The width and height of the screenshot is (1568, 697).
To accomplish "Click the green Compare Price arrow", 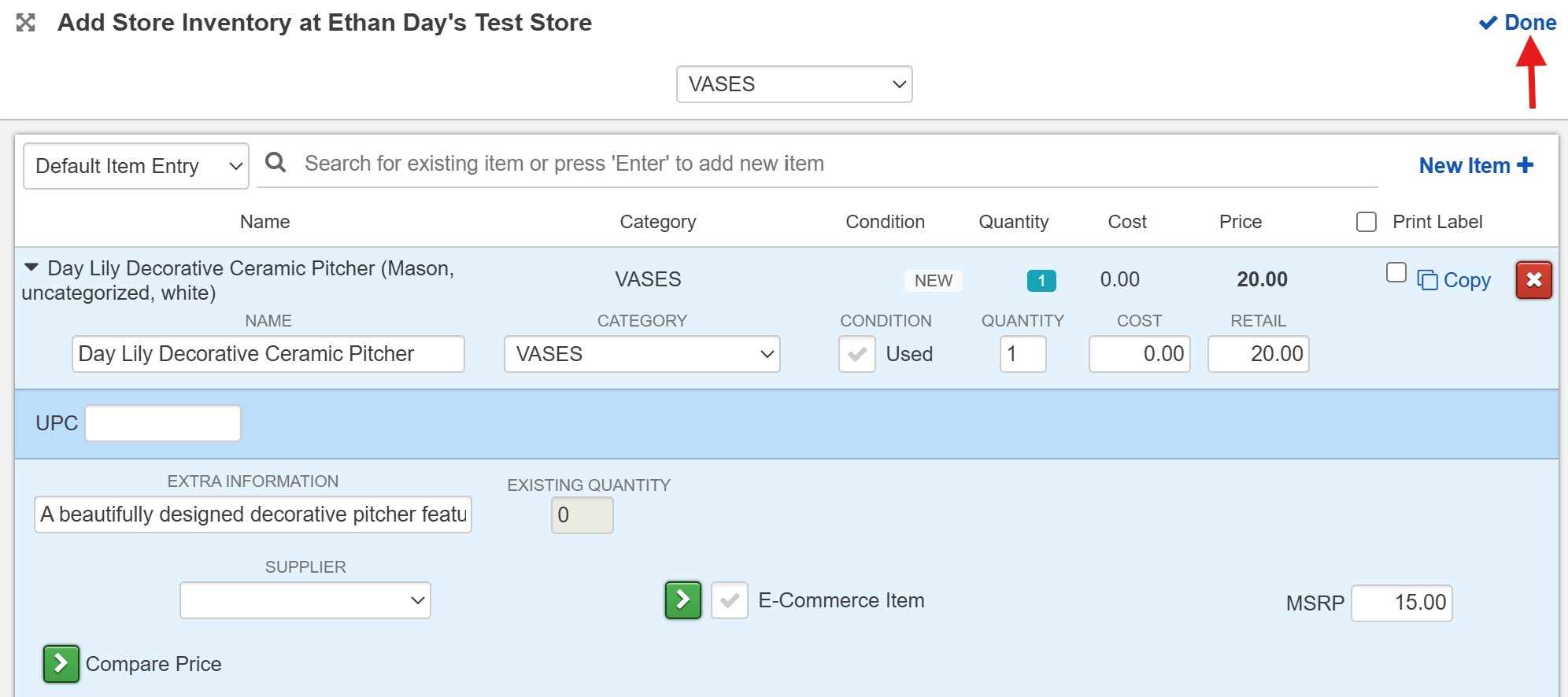I will click(61, 664).
